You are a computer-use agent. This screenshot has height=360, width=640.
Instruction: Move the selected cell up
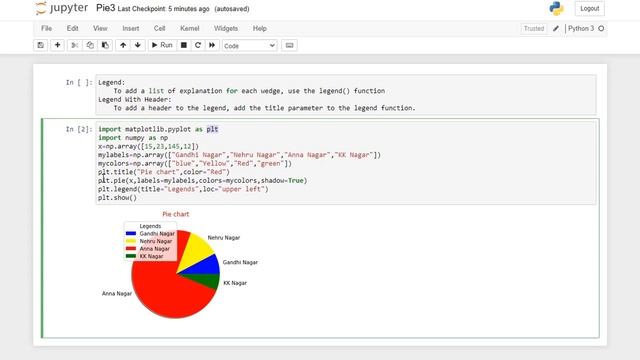click(123, 45)
